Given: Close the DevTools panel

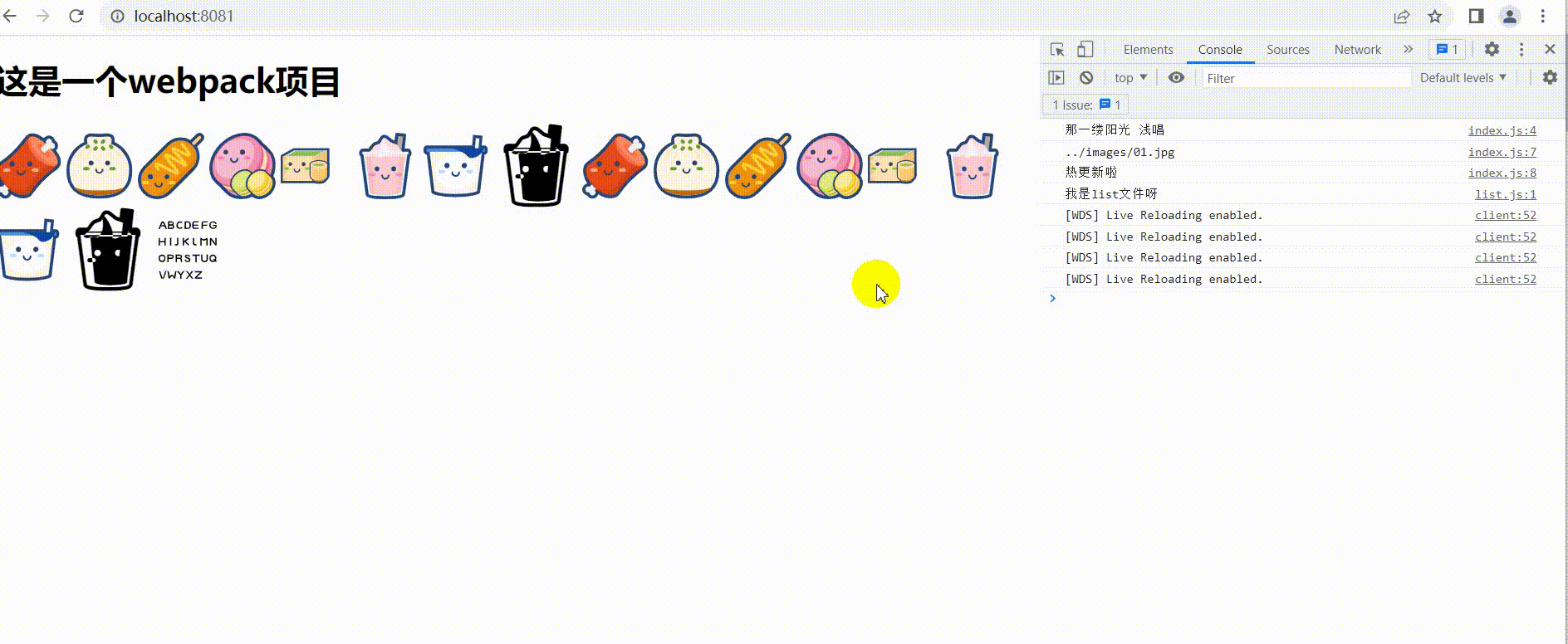Looking at the screenshot, I should (x=1550, y=49).
